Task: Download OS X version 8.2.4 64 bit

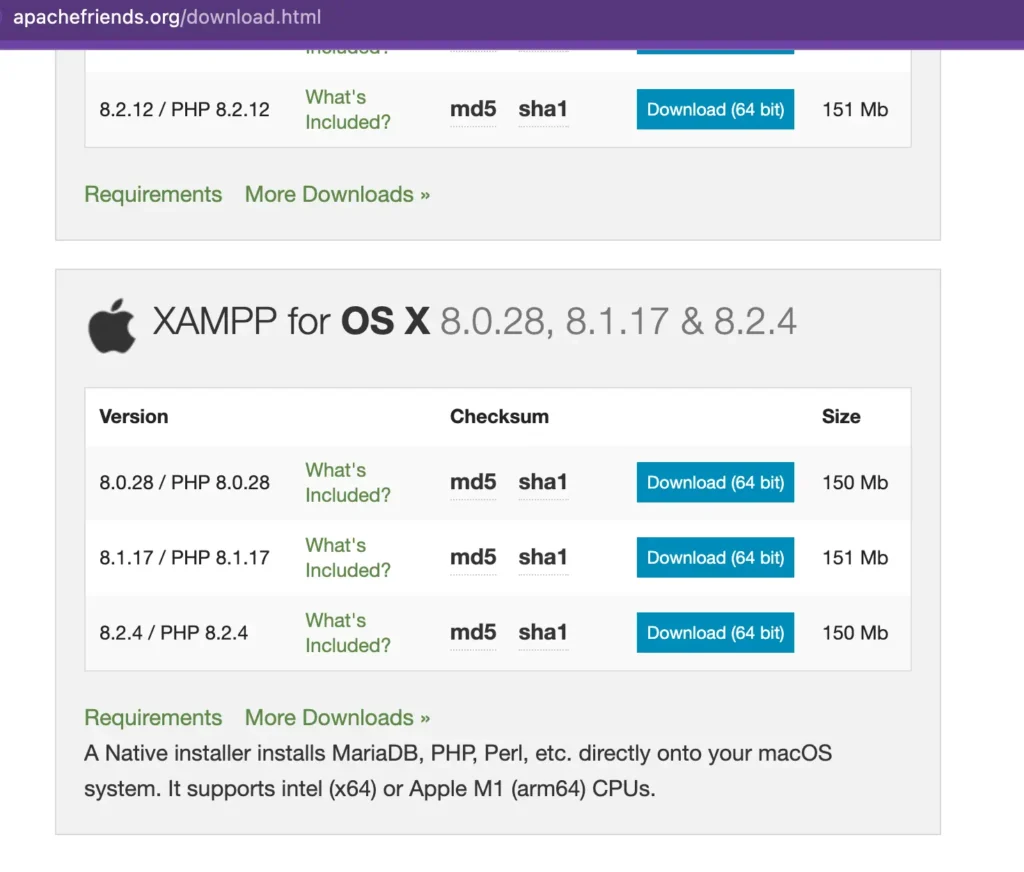Action: tap(715, 632)
